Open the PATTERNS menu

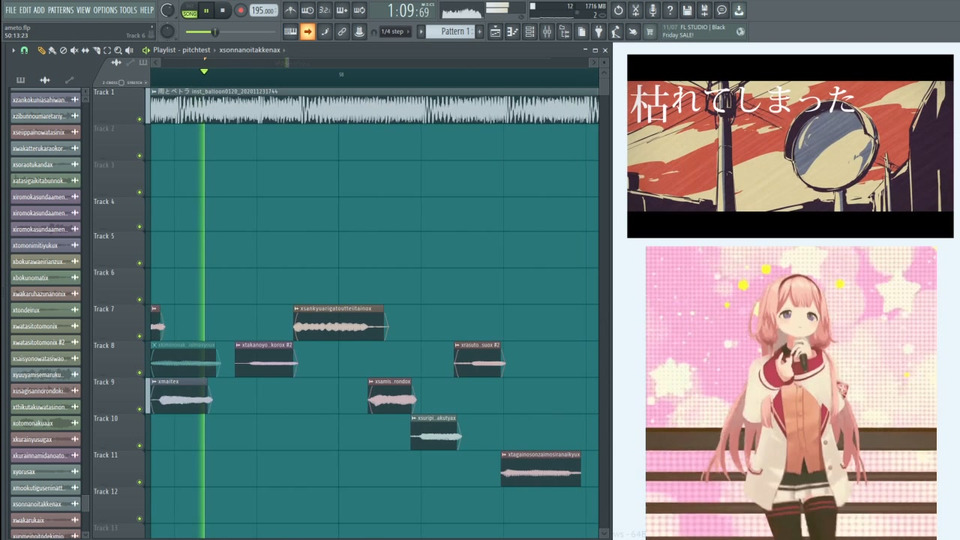click(x=61, y=10)
